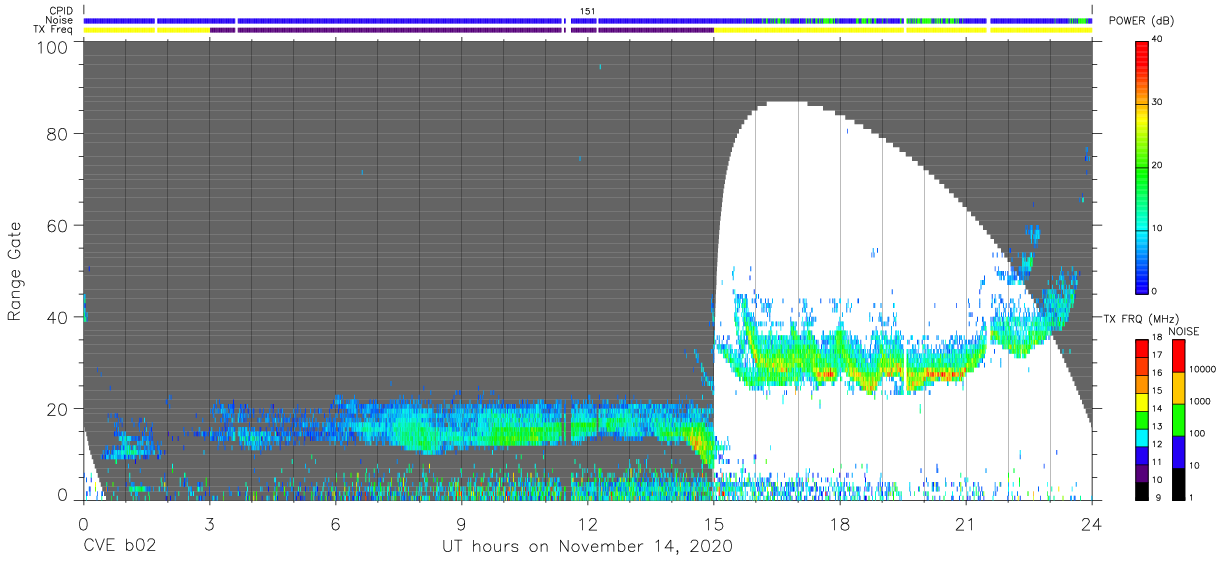
Task: Click the 6 tick on UT hours axis
Action: [335, 523]
